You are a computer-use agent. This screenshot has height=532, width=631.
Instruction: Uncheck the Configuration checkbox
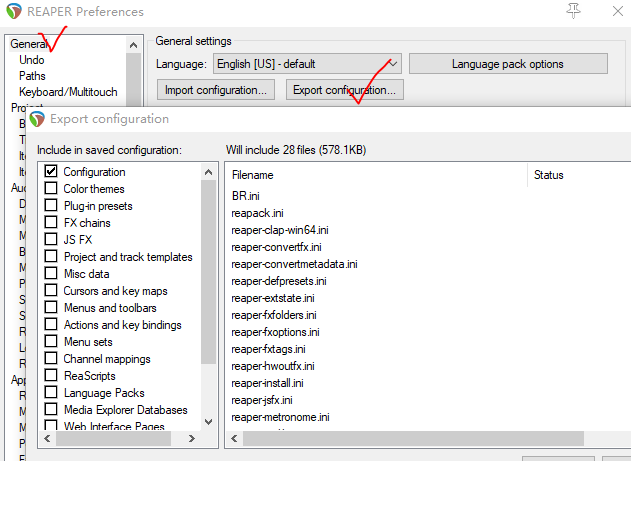point(51,171)
